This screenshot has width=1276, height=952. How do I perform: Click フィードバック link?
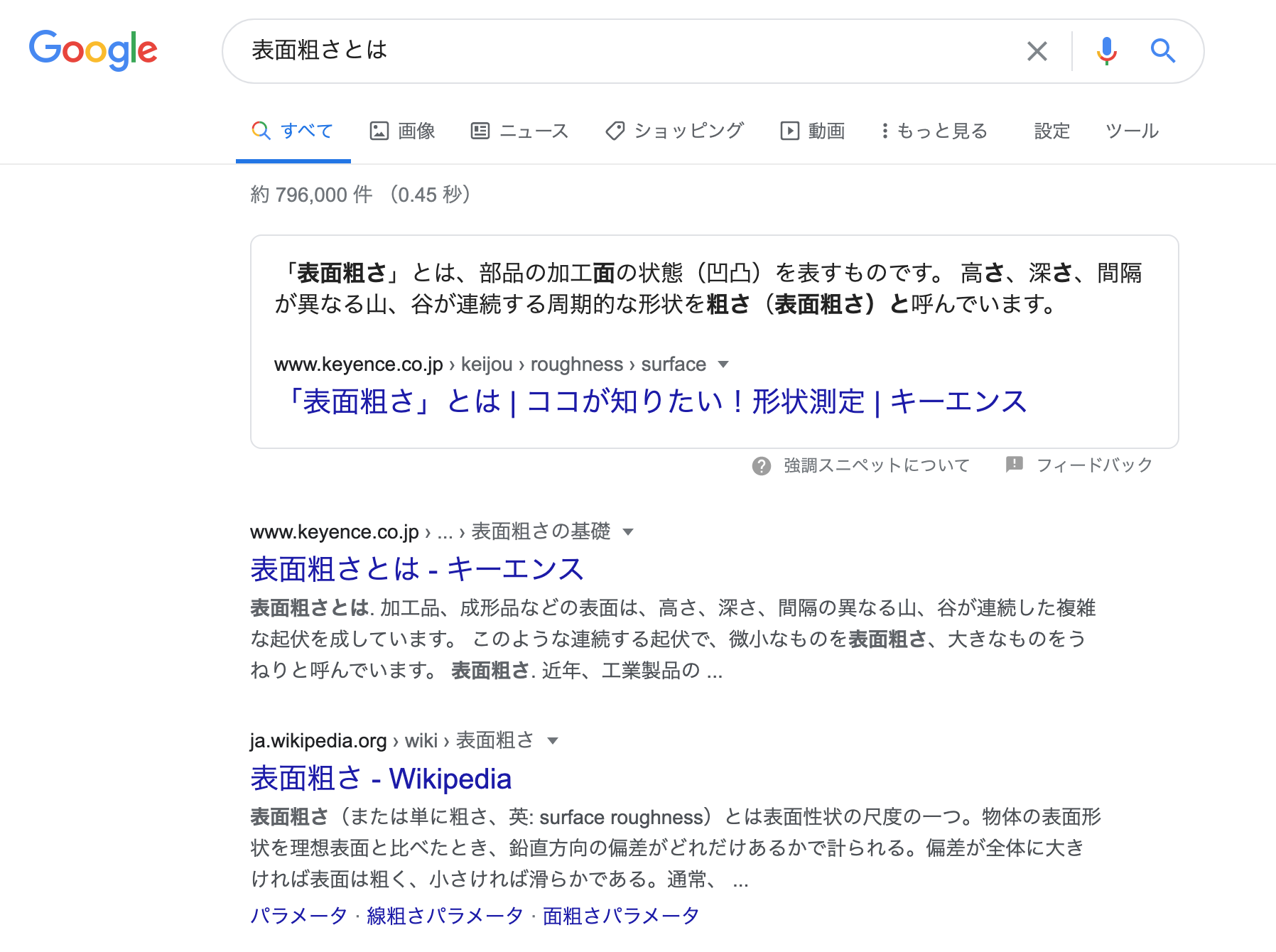coord(1095,465)
